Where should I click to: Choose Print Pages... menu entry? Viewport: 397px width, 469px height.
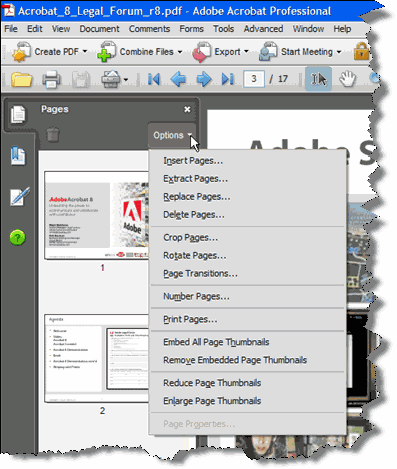click(247, 320)
